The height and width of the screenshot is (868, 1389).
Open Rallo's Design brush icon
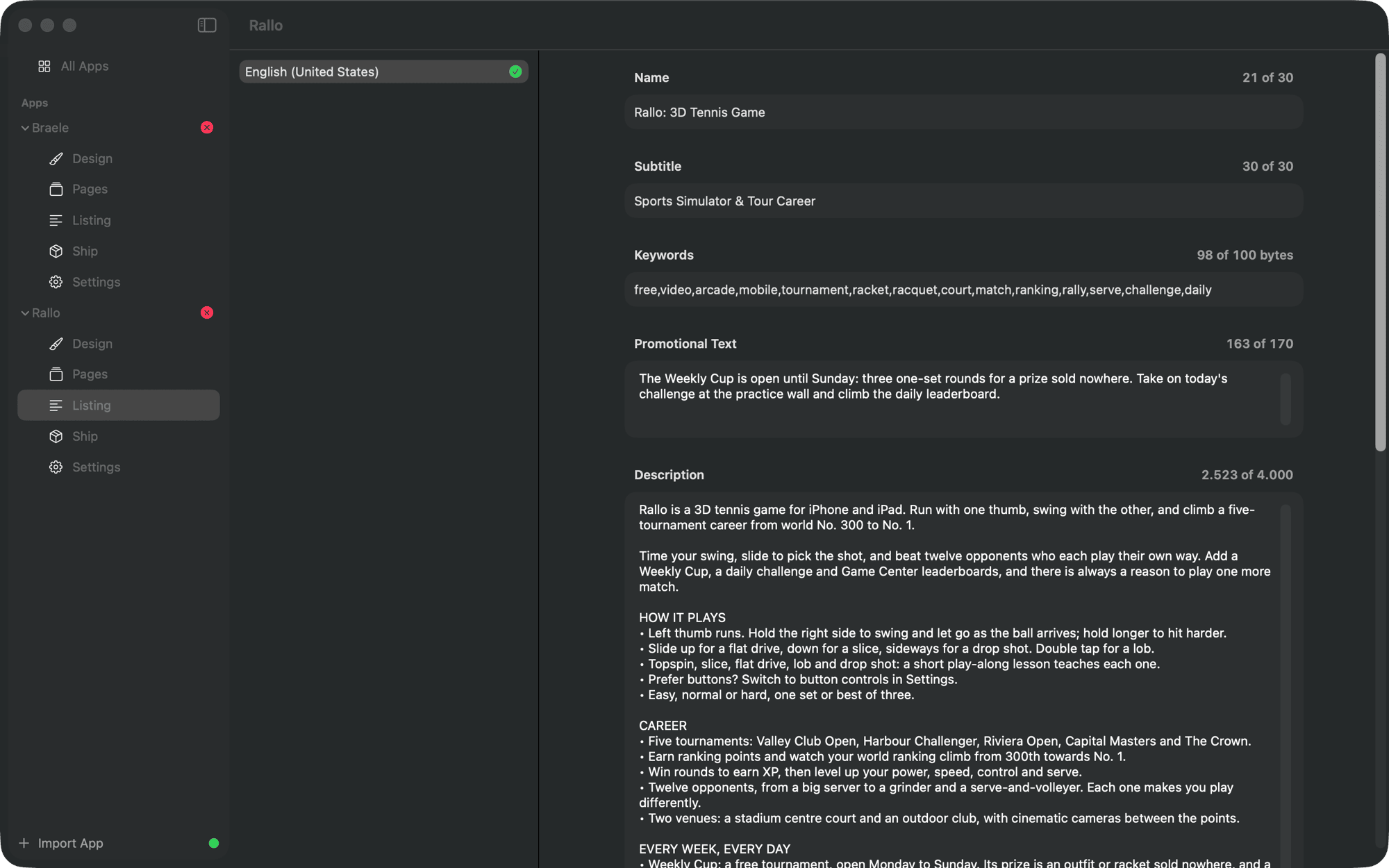[56, 344]
